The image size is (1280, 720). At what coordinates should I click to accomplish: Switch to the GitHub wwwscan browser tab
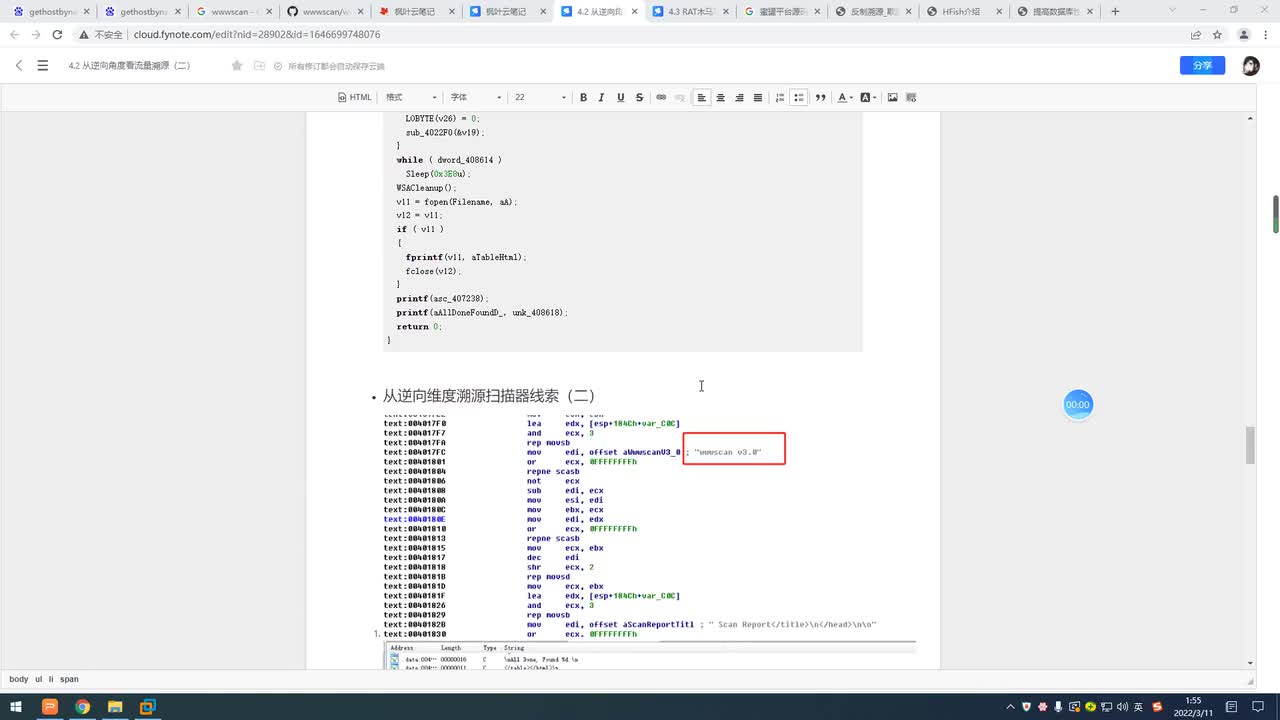325,12
